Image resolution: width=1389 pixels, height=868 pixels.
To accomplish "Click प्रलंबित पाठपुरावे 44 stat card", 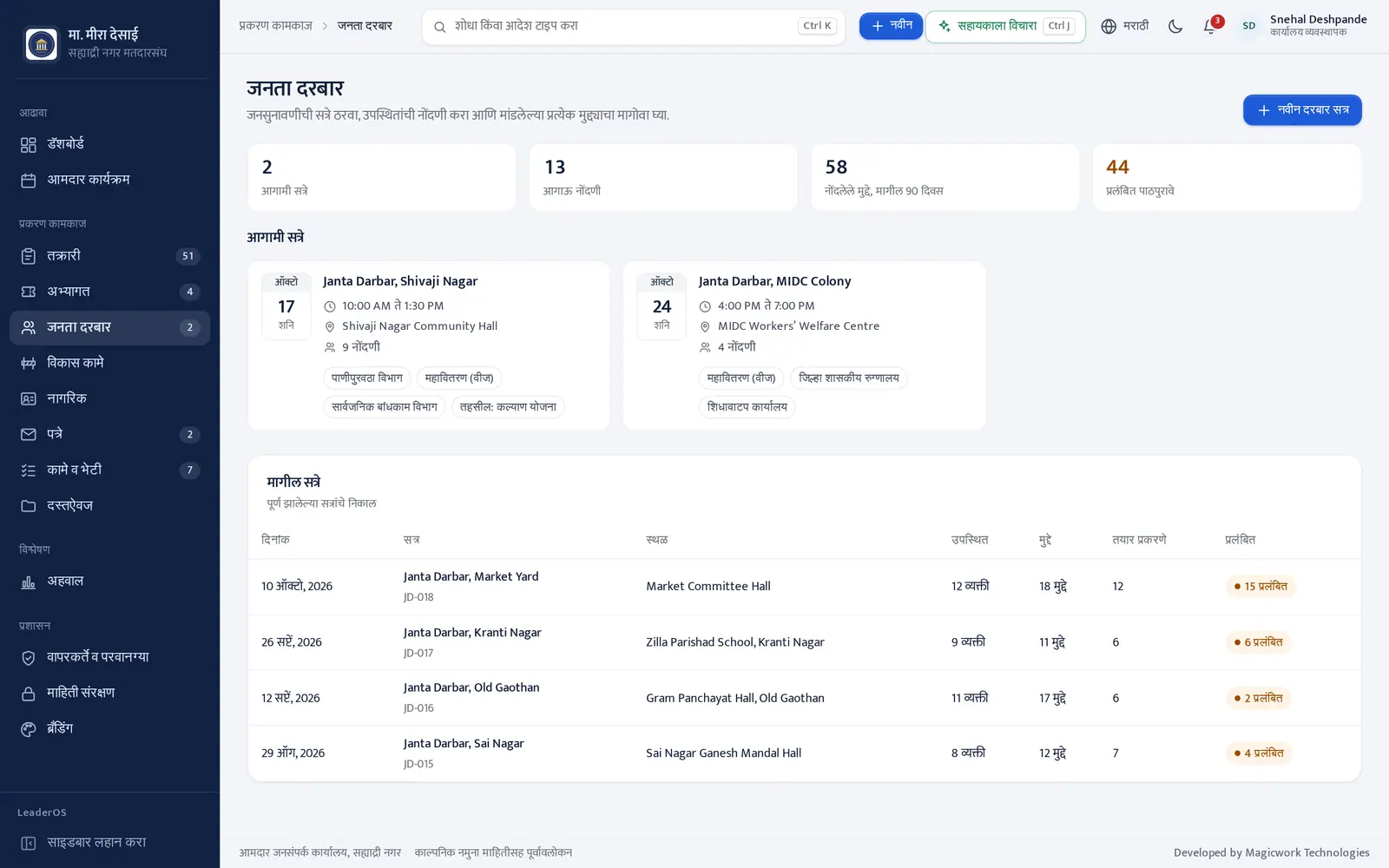I will click(1227, 177).
